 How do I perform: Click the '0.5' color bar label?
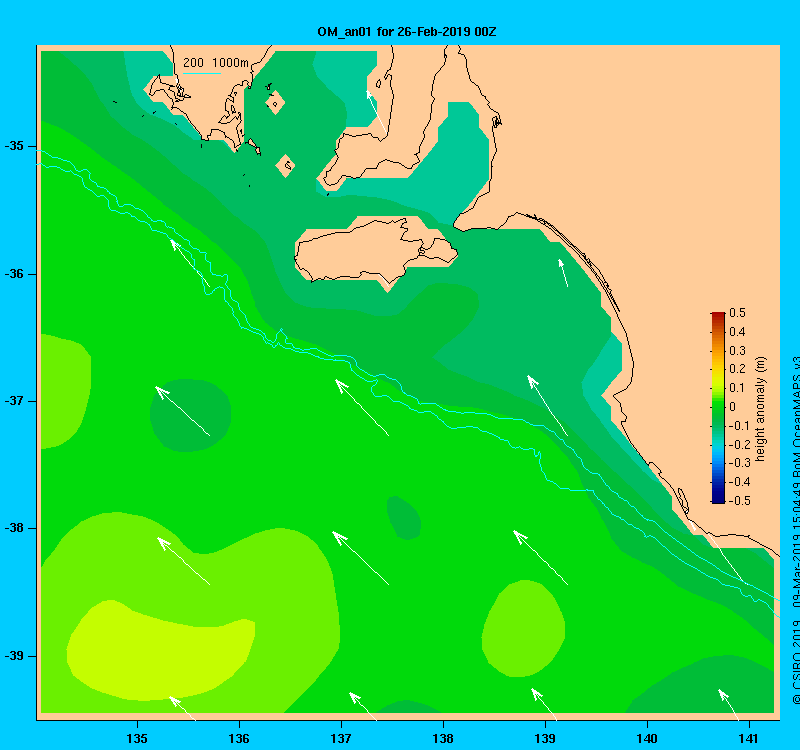click(x=737, y=313)
